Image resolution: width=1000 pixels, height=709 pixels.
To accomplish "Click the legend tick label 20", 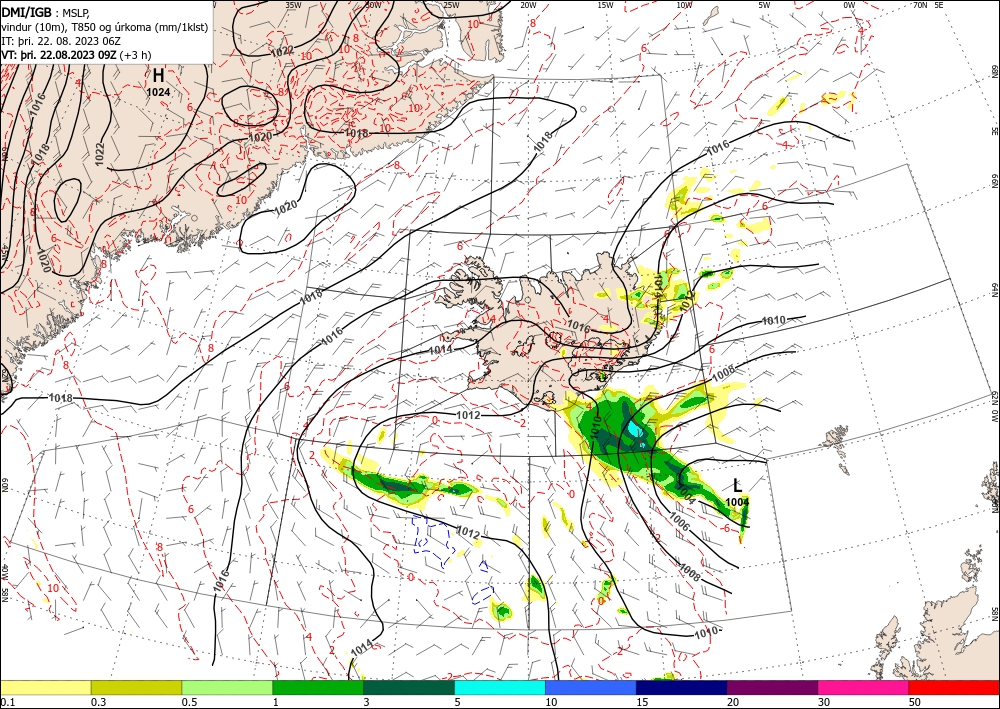I will coord(733,702).
